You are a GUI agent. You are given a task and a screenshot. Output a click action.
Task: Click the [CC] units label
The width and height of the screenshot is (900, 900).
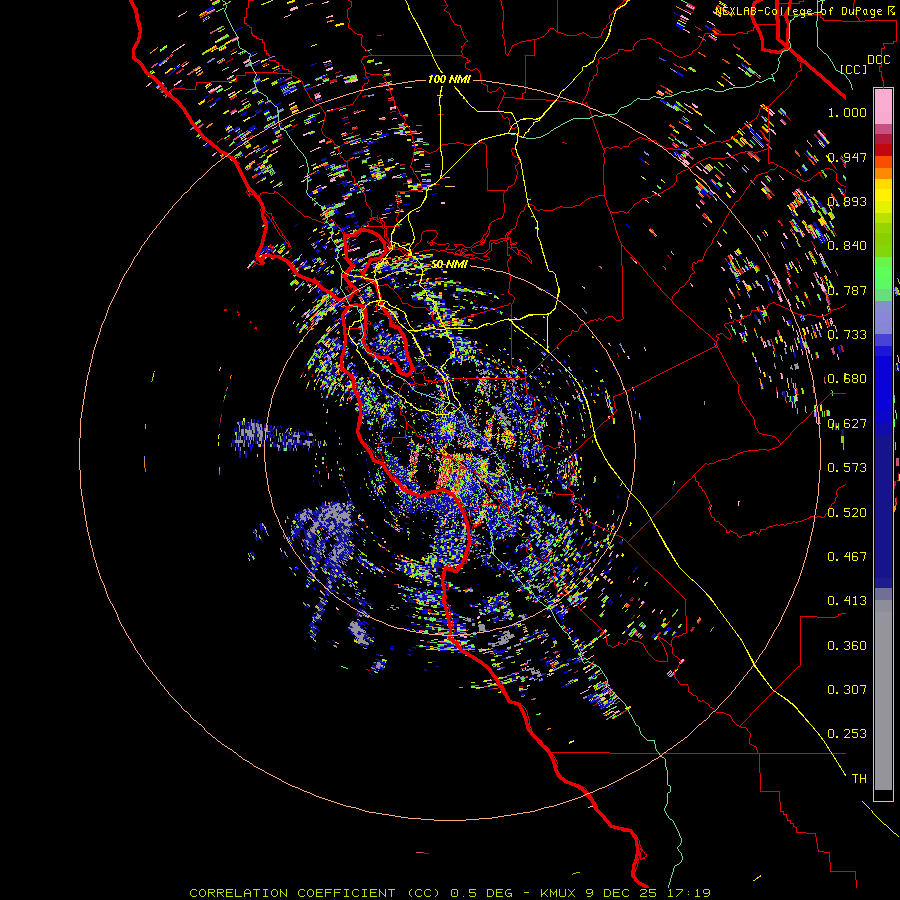click(x=854, y=69)
